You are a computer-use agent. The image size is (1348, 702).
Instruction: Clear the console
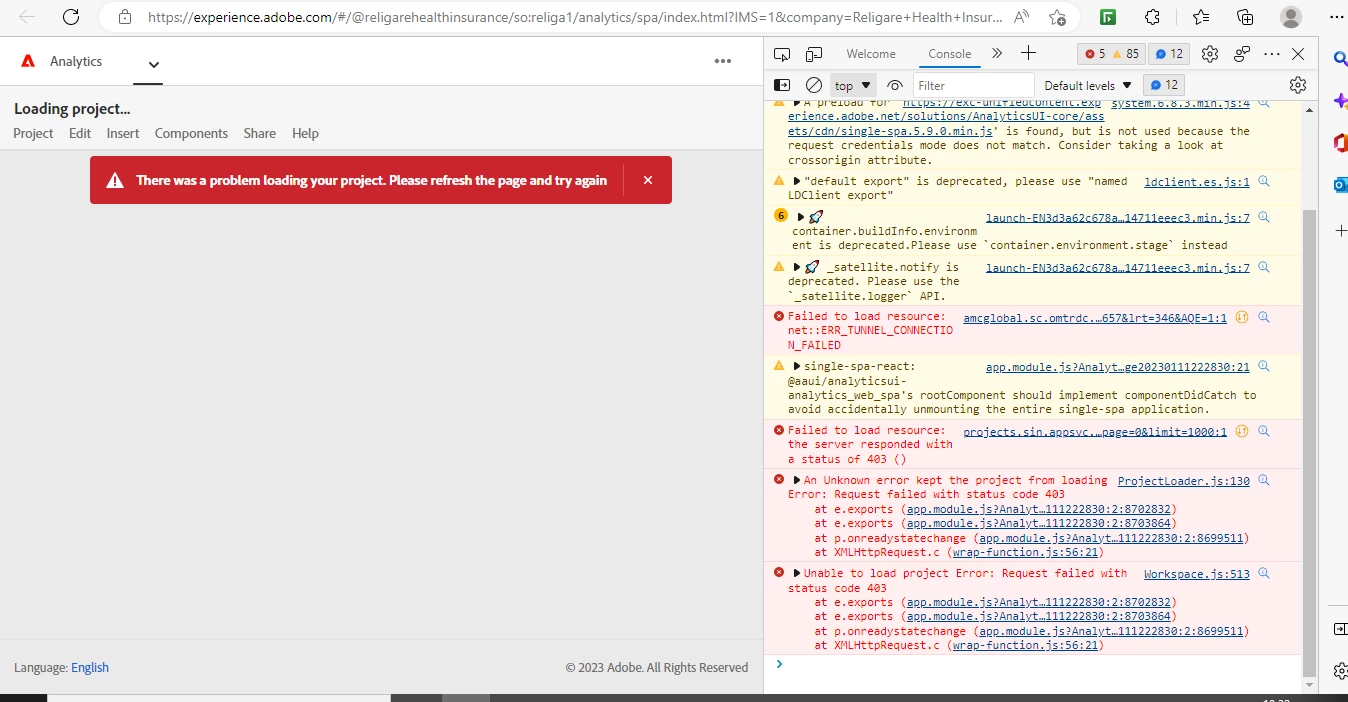point(814,85)
